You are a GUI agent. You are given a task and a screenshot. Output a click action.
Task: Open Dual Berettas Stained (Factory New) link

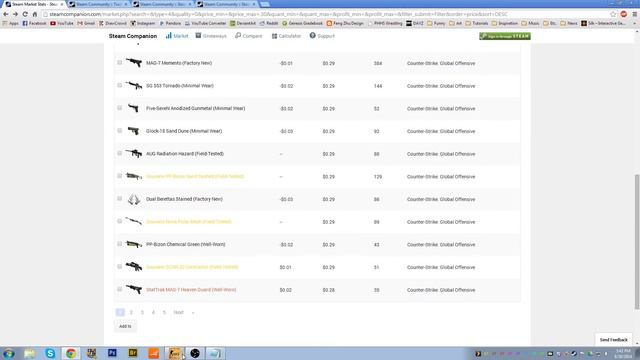tap(184, 199)
